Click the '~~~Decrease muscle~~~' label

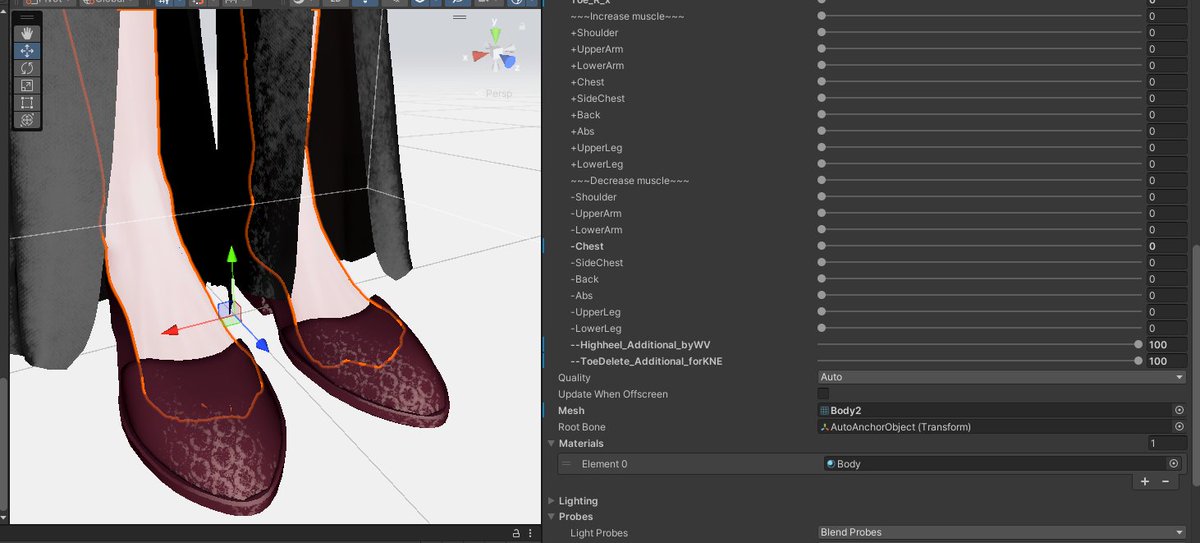coord(630,180)
